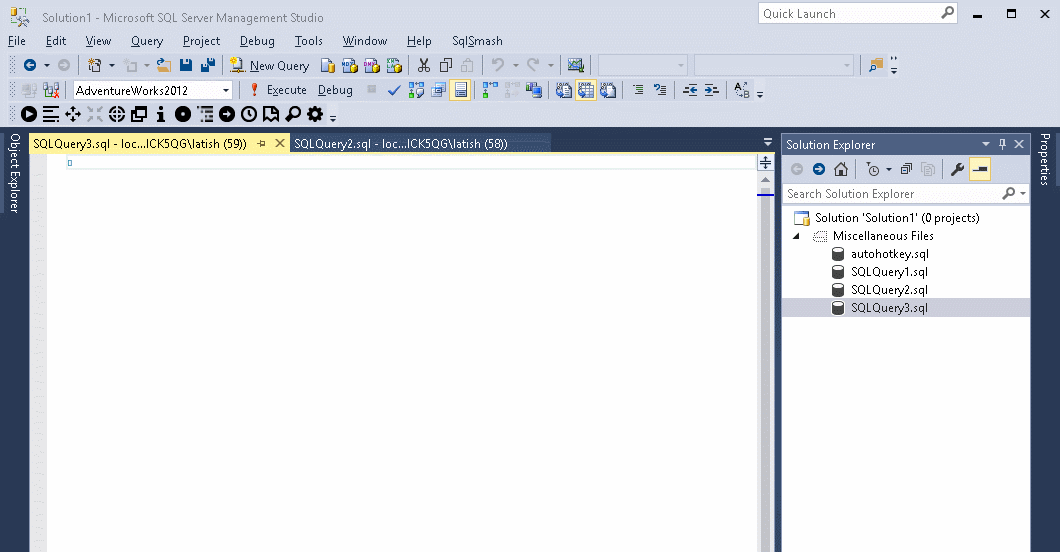Click the Debug button

(x=335, y=90)
